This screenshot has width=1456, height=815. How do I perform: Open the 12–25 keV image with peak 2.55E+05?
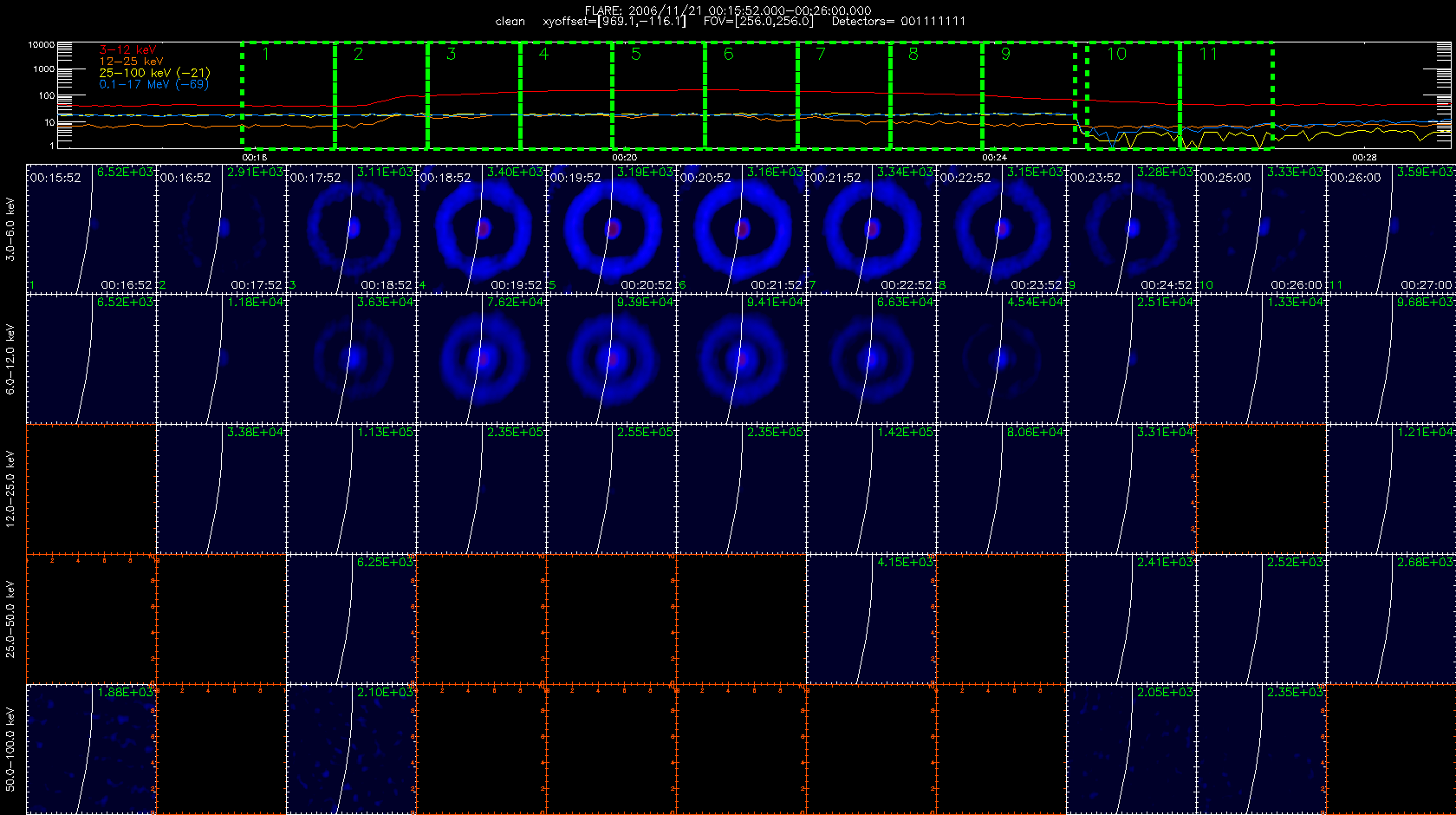coord(611,489)
